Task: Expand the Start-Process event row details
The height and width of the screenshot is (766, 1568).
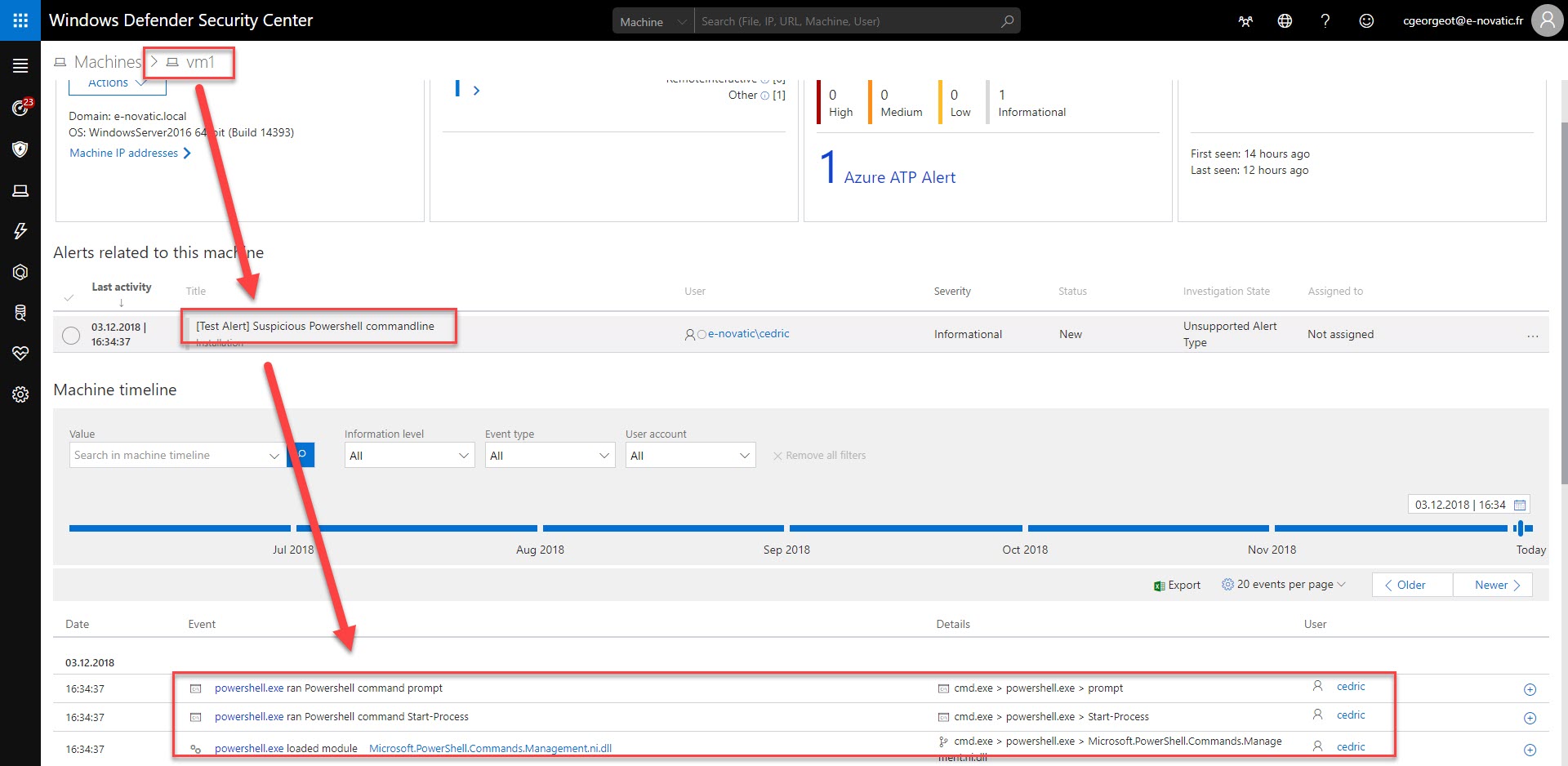Action: (x=1530, y=719)
